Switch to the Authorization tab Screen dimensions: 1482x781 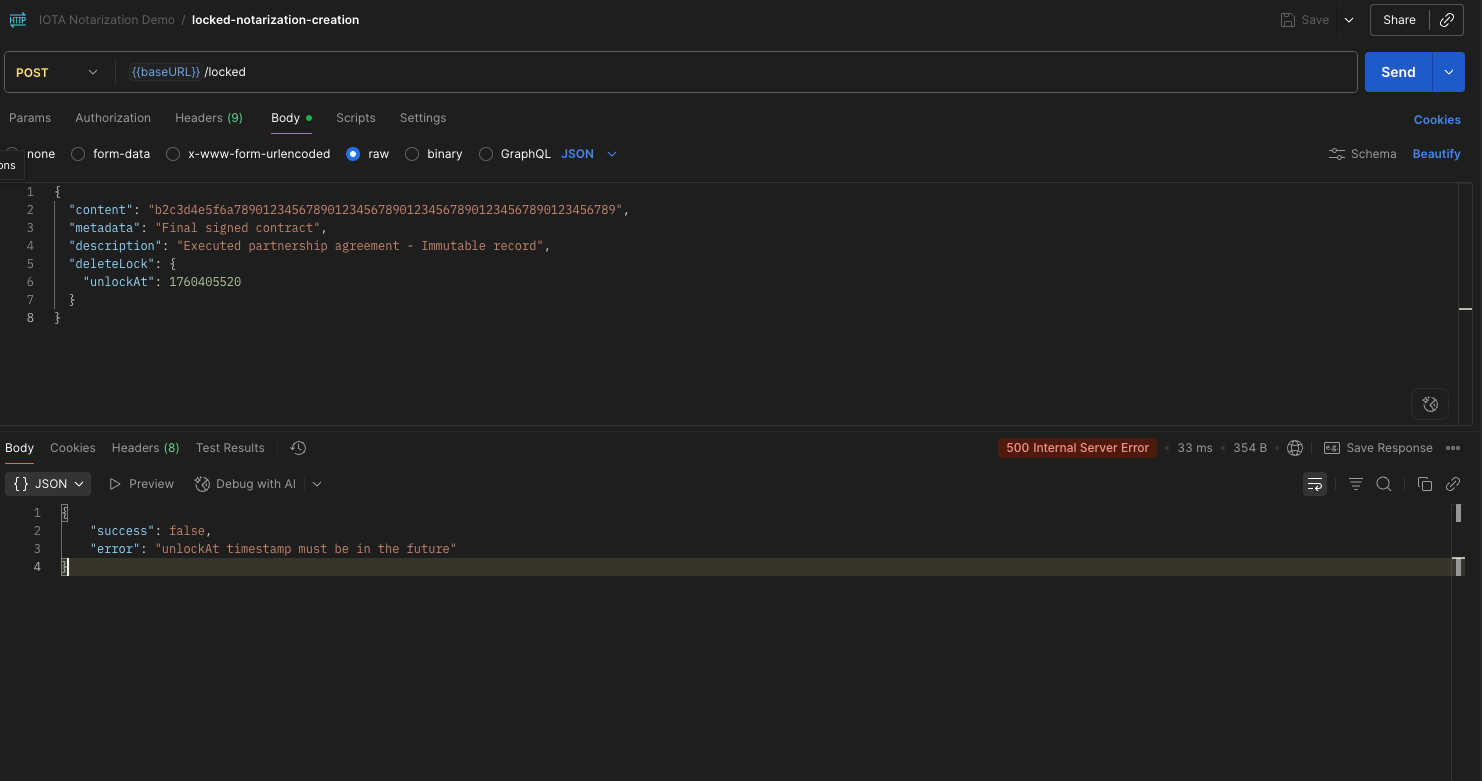tap(112, 117)
